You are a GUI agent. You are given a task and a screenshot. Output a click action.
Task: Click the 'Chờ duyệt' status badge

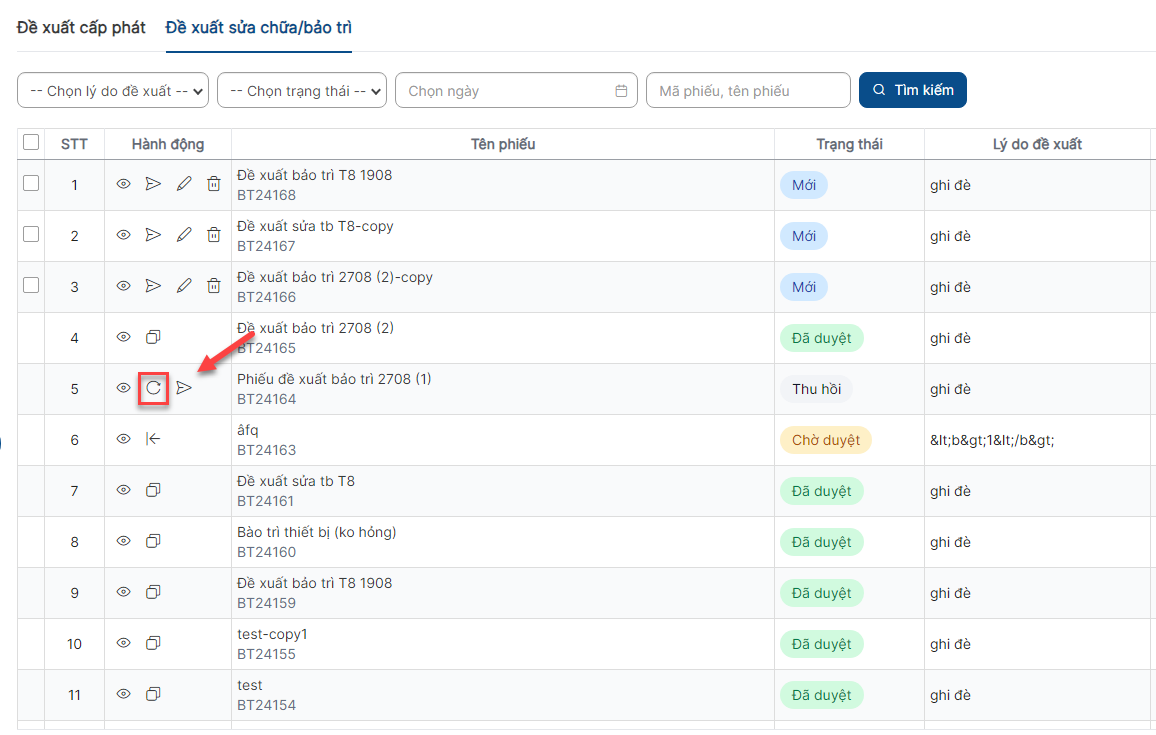(826, 439)
